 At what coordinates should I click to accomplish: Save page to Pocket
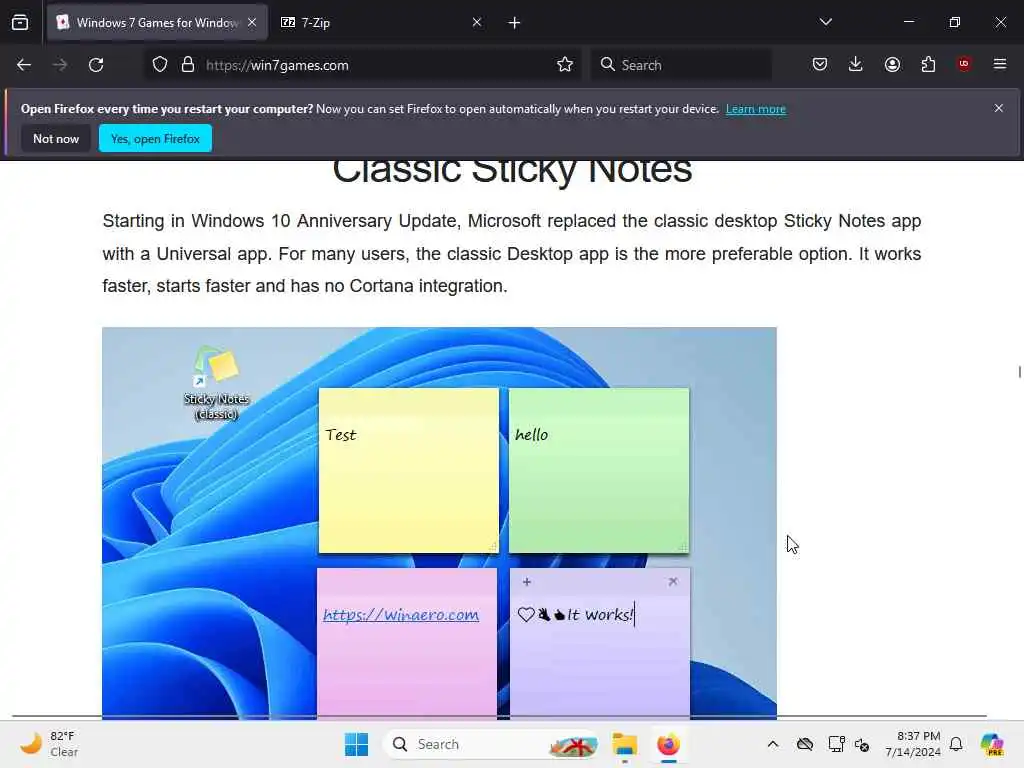click(x=820, y=64)
